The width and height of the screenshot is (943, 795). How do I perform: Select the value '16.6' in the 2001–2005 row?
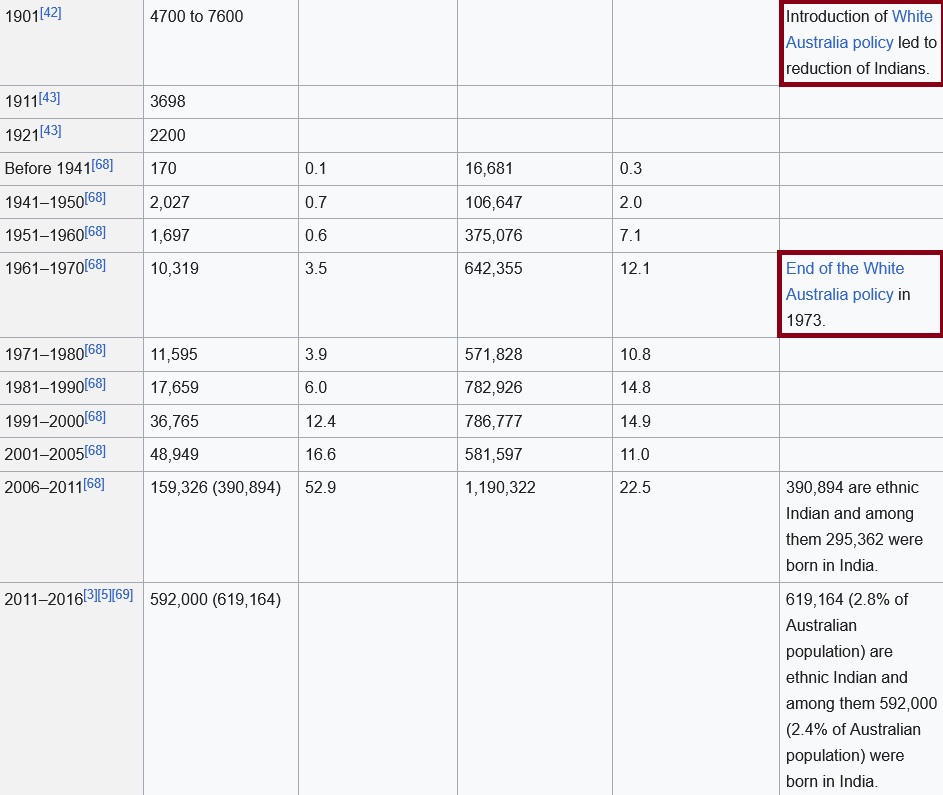[x=320, y=454]
